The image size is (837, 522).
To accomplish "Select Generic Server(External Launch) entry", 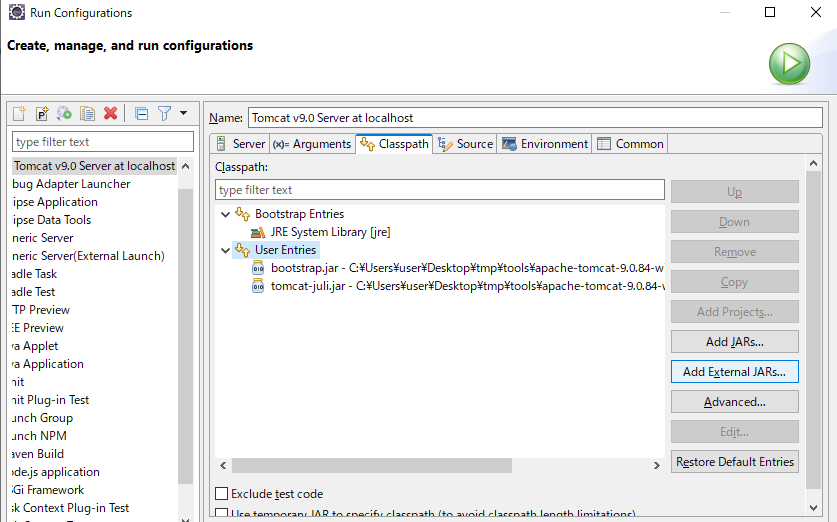I will [88, 256].
